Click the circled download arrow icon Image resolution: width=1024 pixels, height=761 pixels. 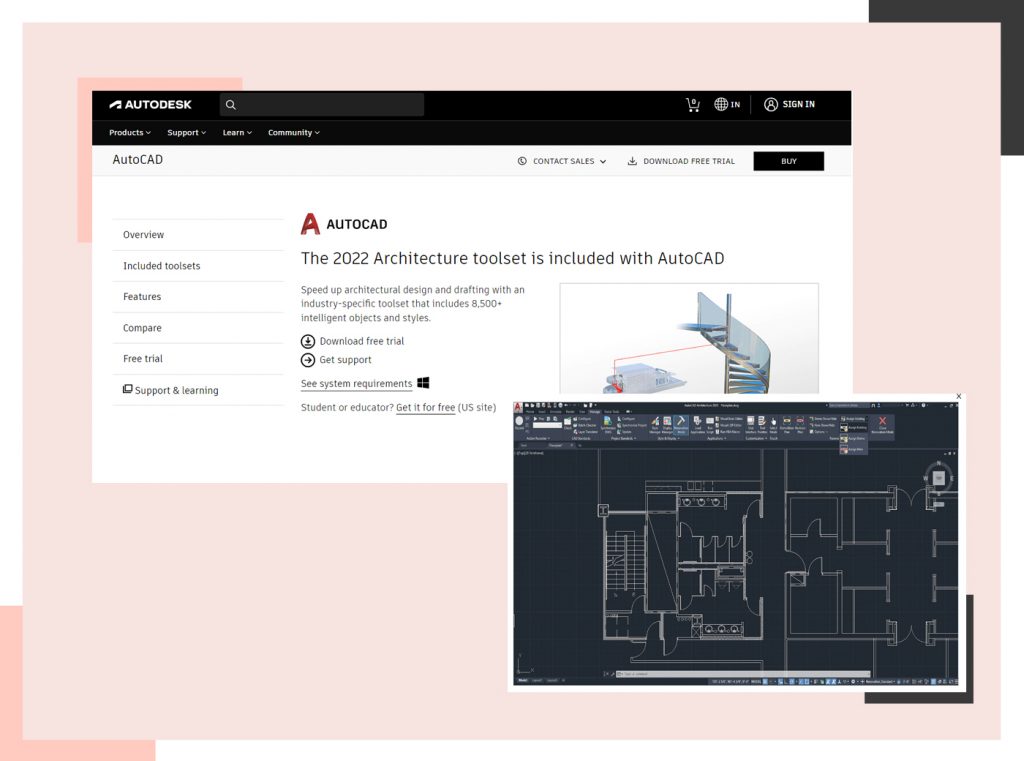308,341
